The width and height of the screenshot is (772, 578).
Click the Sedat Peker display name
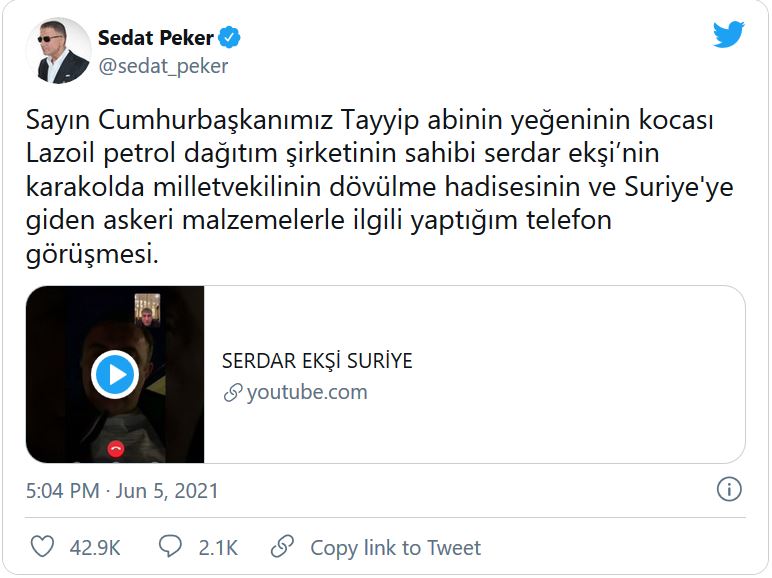click(156, 38)
